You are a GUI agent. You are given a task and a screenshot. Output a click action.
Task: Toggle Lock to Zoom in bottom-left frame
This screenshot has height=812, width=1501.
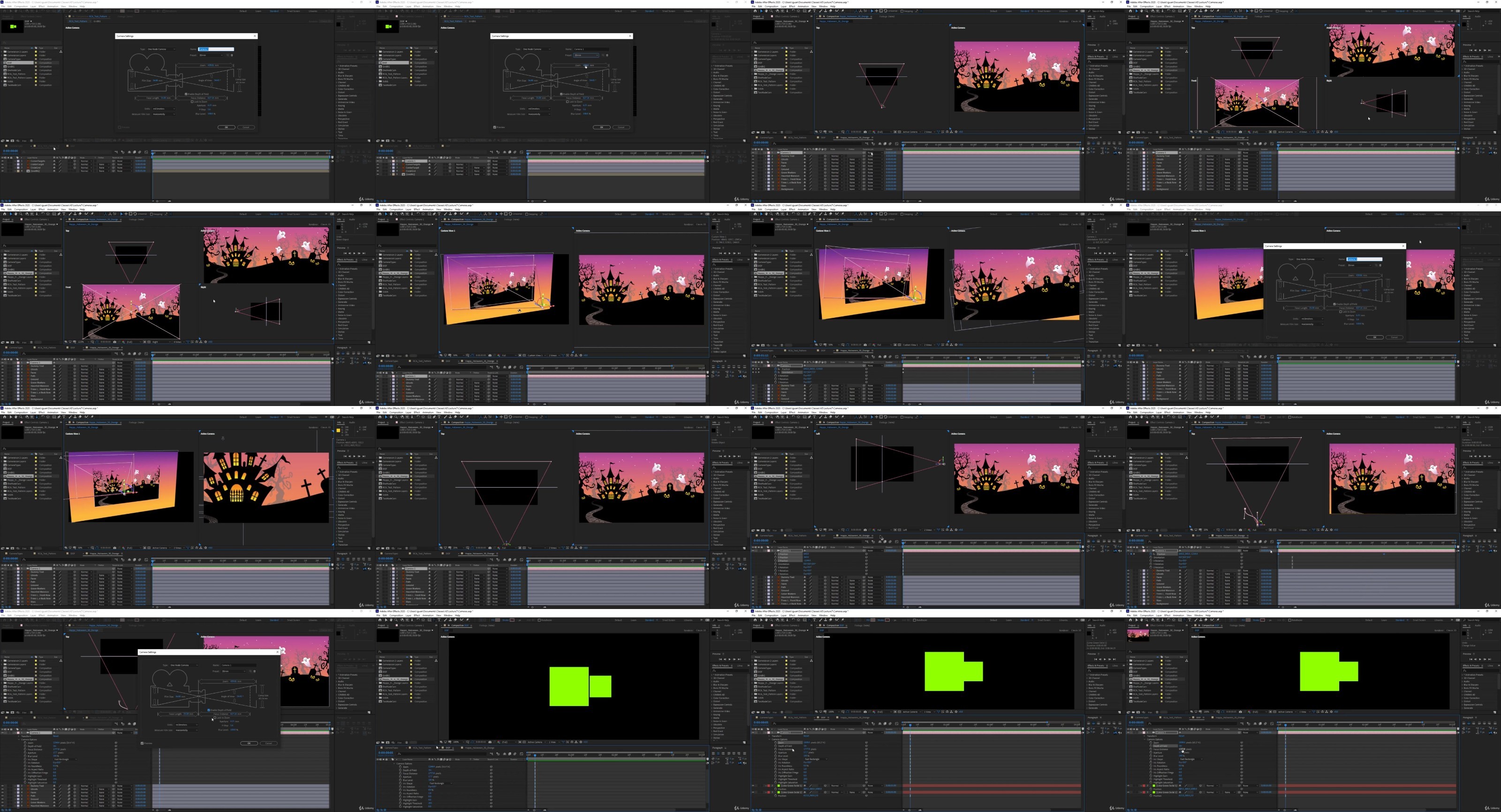point(215,718)
